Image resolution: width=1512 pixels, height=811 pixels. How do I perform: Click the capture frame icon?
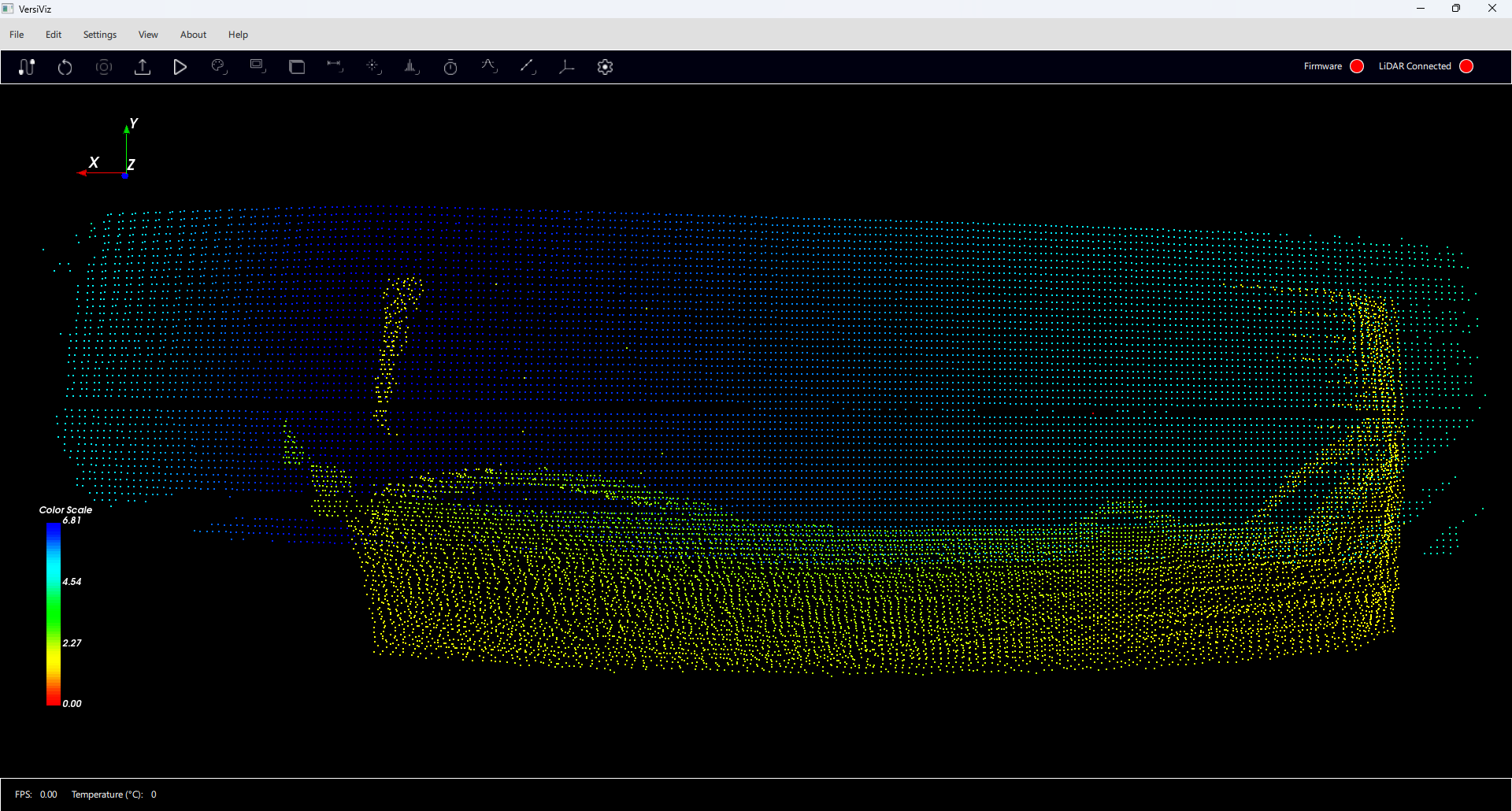click(x=104, y=67)
